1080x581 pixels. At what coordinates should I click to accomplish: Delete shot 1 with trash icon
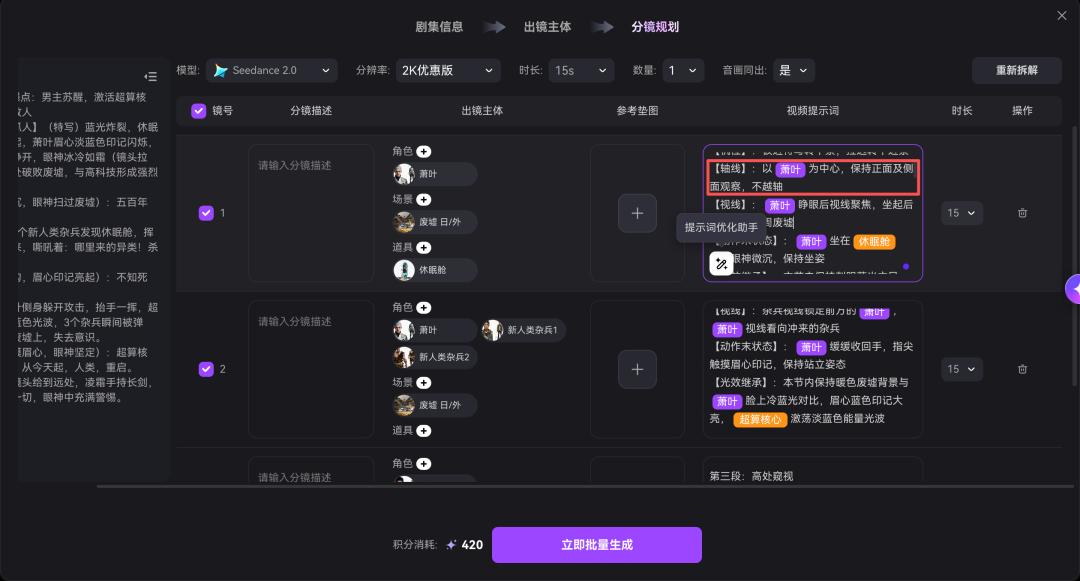[x=1022, y=213]
